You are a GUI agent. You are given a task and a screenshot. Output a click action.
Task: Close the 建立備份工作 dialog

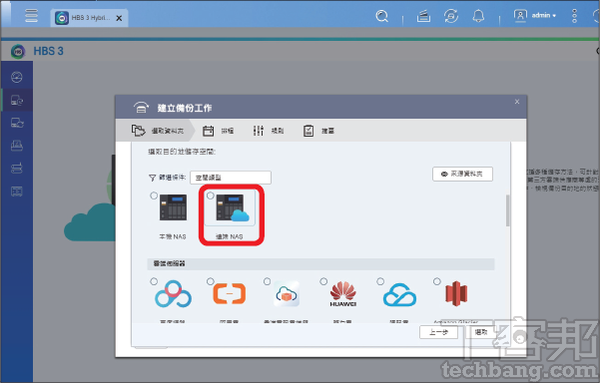click(x=517, y=102)
